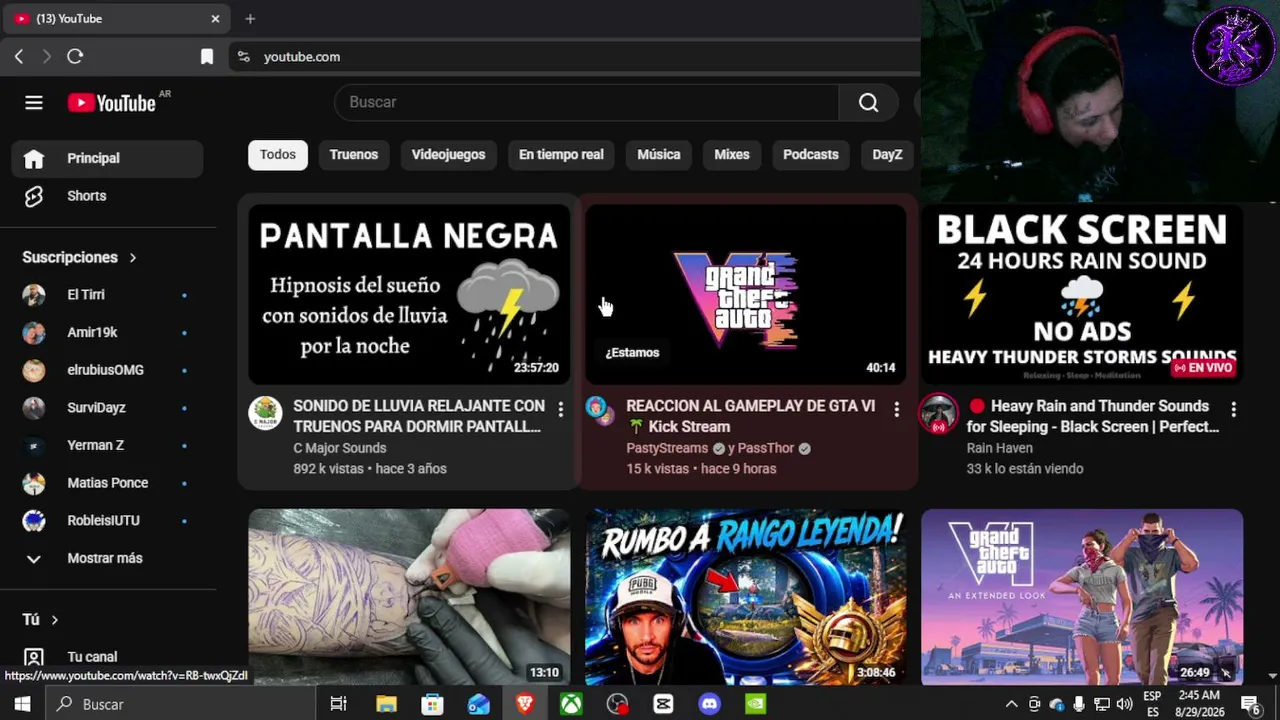Open Tu canal in the sidebar

pos(108,657)
